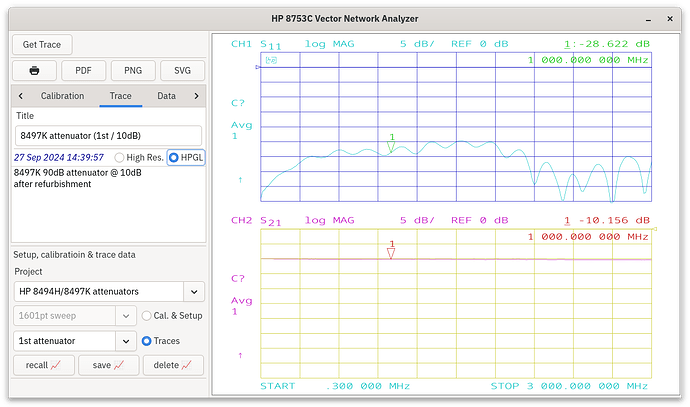Open the 1601pt sweep dropdown arrow
Image resolution: width=690 pixels, height=407 pixels.
[x=126, y=316]
